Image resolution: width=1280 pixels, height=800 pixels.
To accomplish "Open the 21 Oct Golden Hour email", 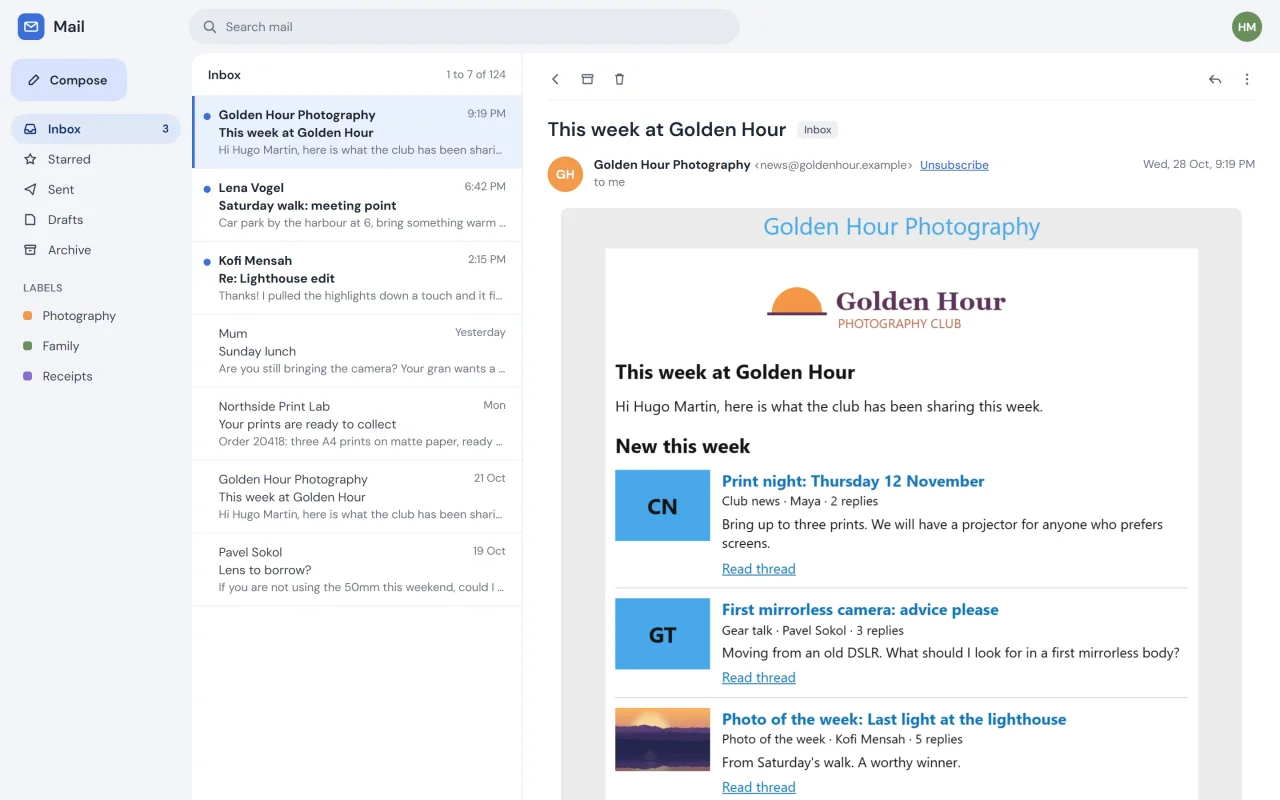I will click(x=357, y=497).
